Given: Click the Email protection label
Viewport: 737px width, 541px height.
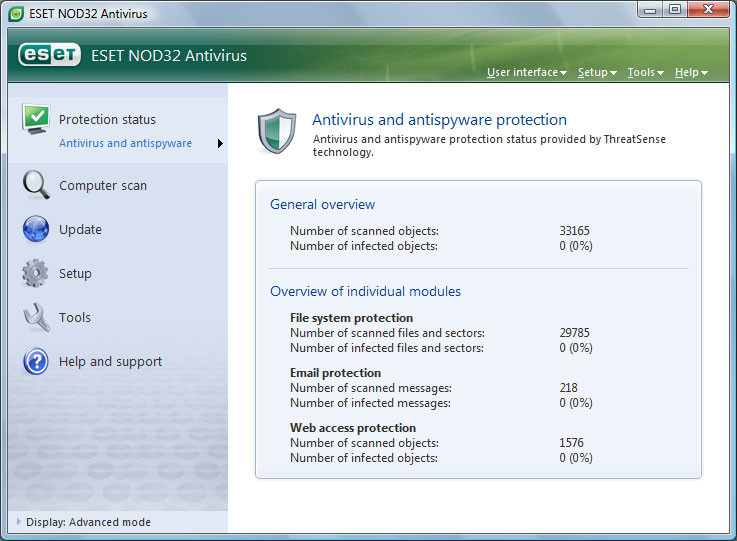Looking at the screenshot, I should click(335, 373).
